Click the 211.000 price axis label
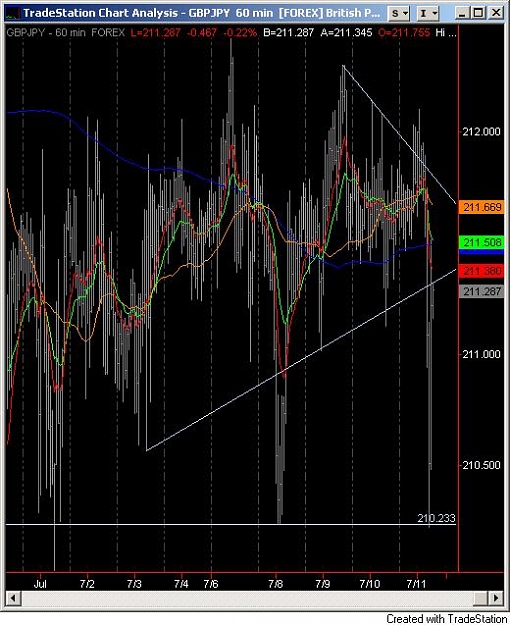Image resolution: width=510 pixels, height=625 pixels. pyautogui.click(x=481, y=354)
